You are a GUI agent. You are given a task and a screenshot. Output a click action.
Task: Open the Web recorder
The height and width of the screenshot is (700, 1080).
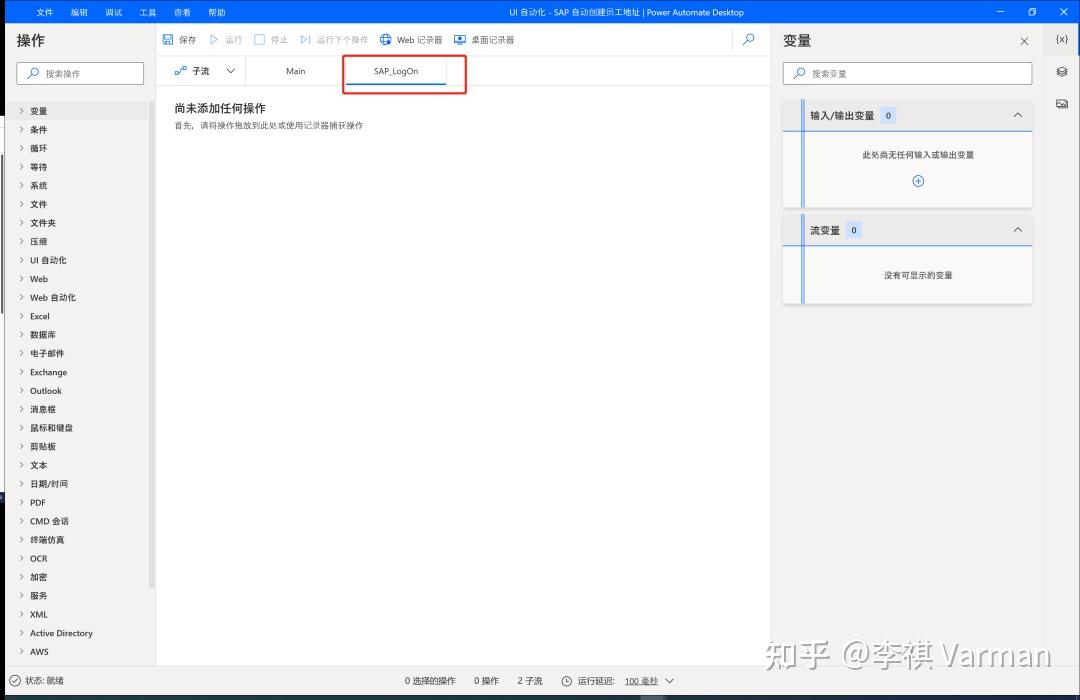click(x=410, y=39)
